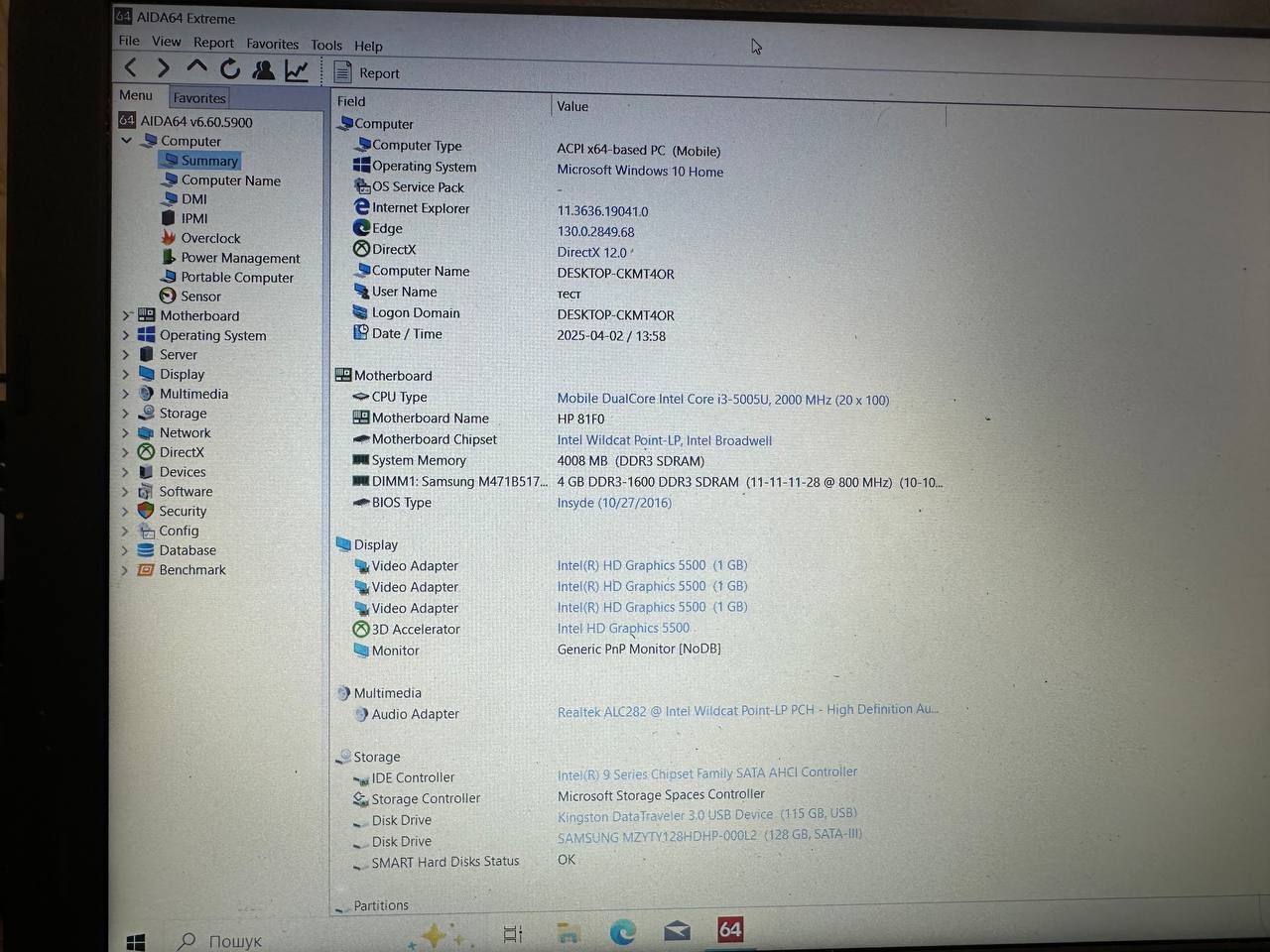Launch Microsoft Edge from the taskbar
Image resolution: width=1270 pixels, height=952 pixels.
click(623, 931)
